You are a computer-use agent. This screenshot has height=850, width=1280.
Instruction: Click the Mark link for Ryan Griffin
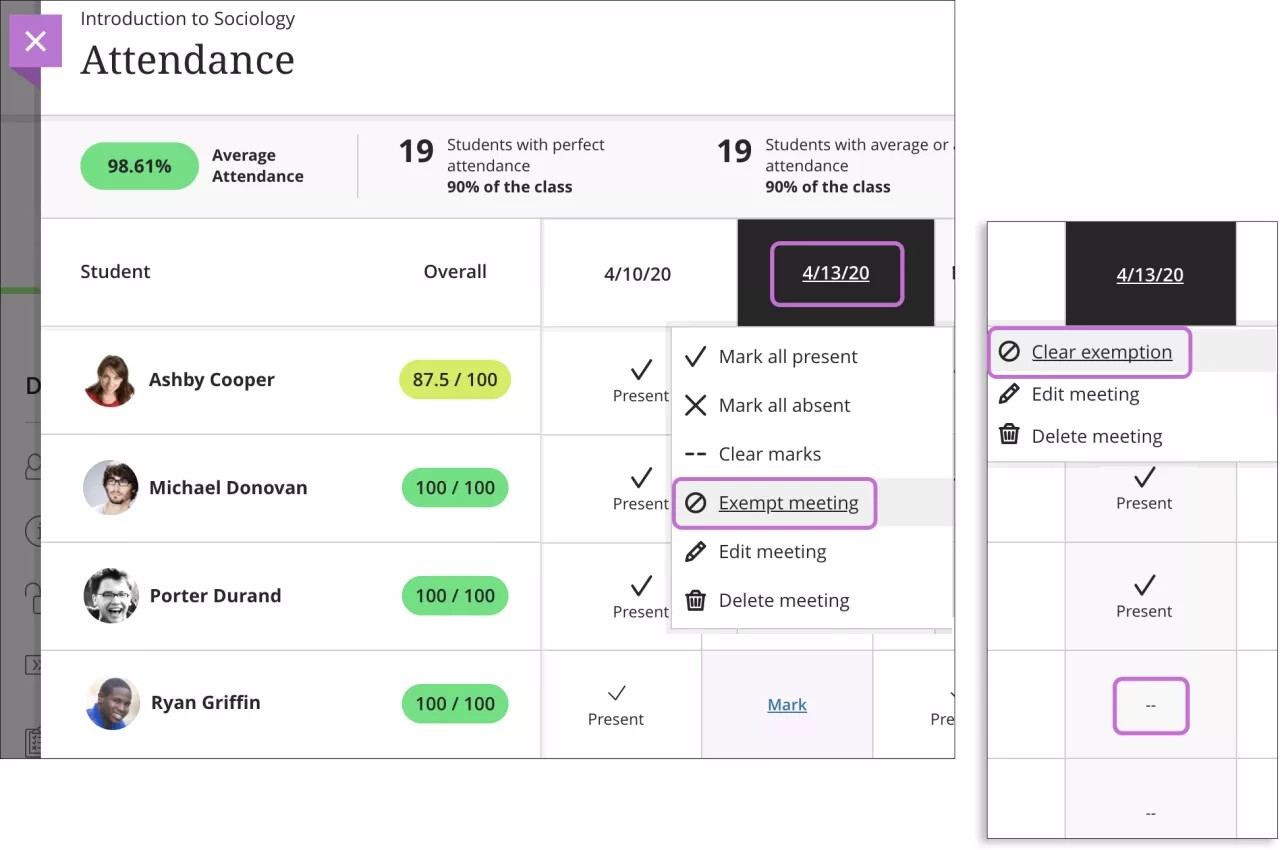[x=787, y=705]
